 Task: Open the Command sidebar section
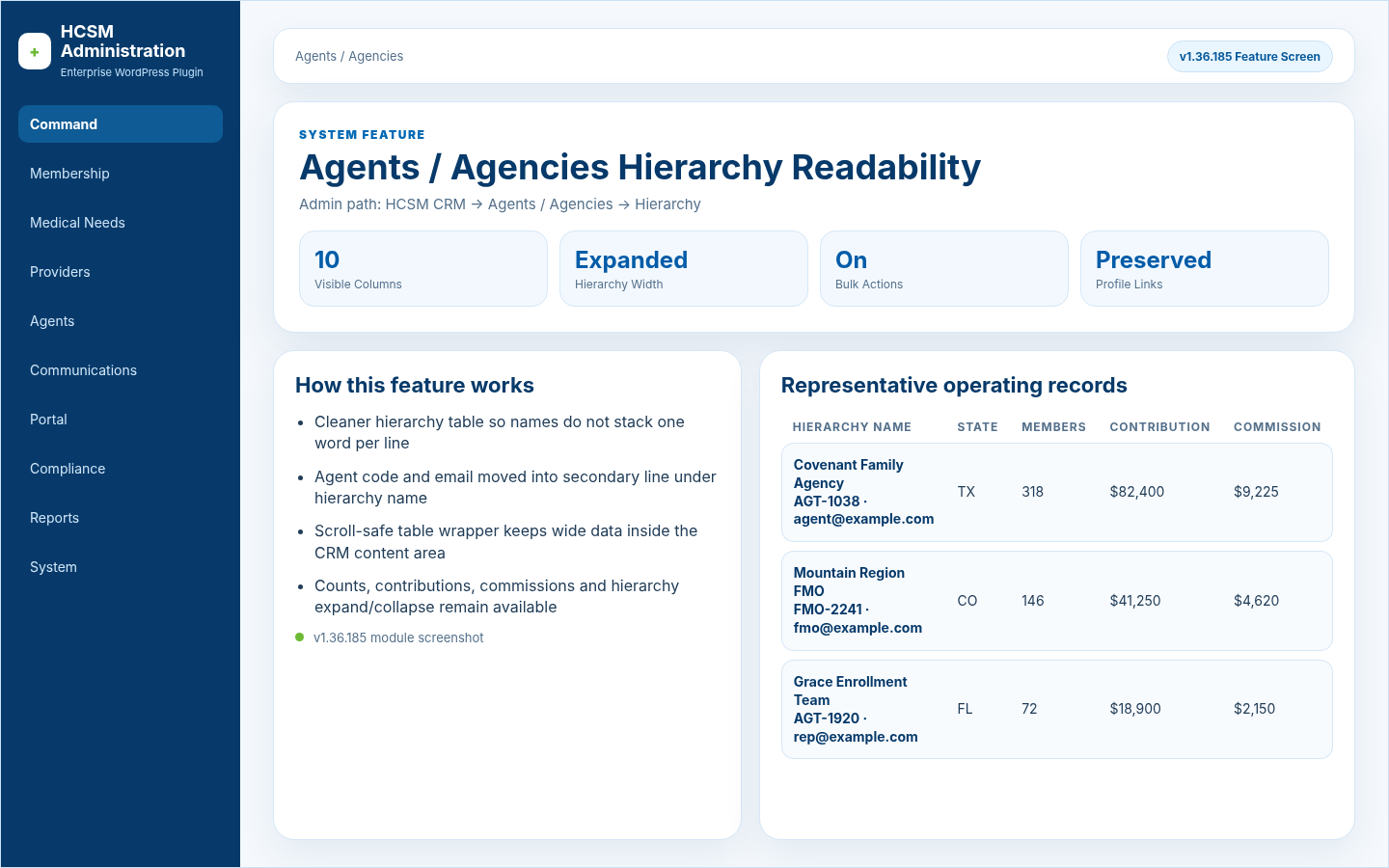pyautogui.click(x=121, y=124)
